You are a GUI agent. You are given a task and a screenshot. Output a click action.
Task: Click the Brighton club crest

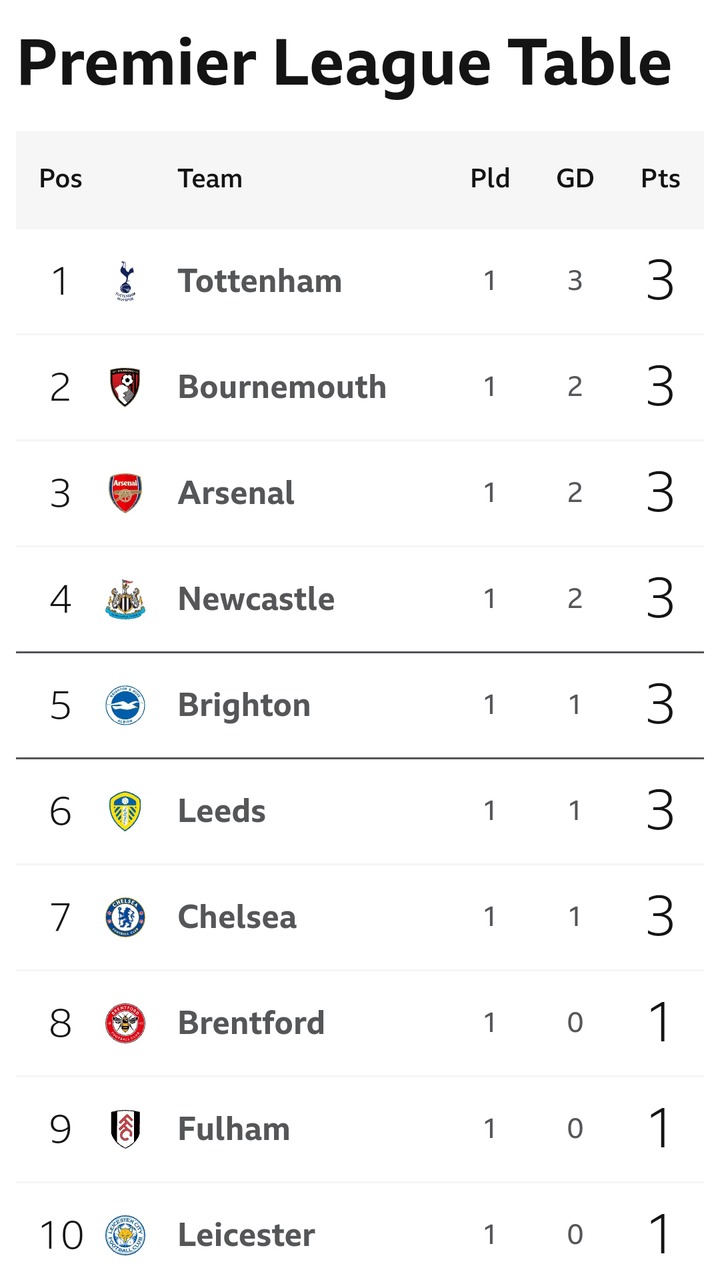125,705
